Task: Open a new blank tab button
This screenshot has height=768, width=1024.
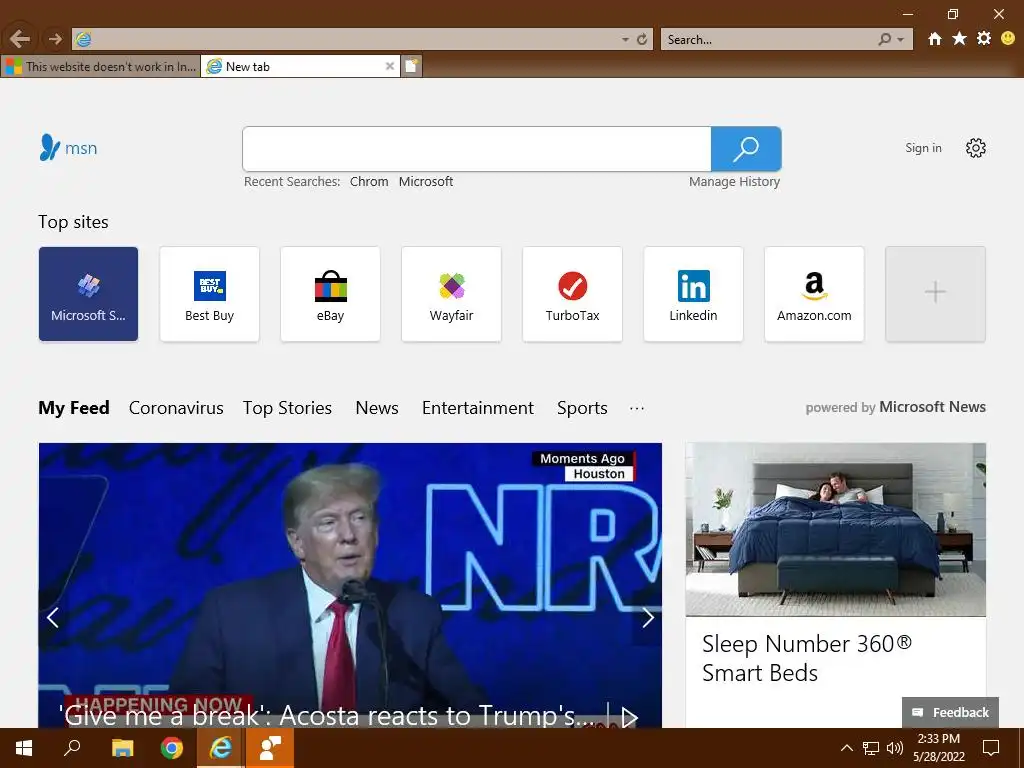Action: (411, 66)
